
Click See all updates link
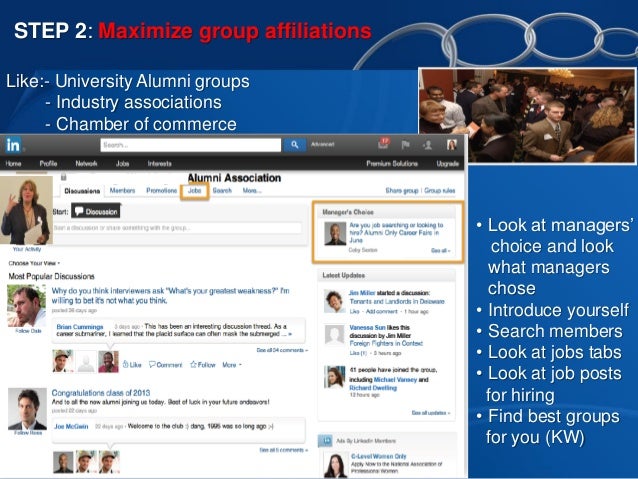pos(430,413)
